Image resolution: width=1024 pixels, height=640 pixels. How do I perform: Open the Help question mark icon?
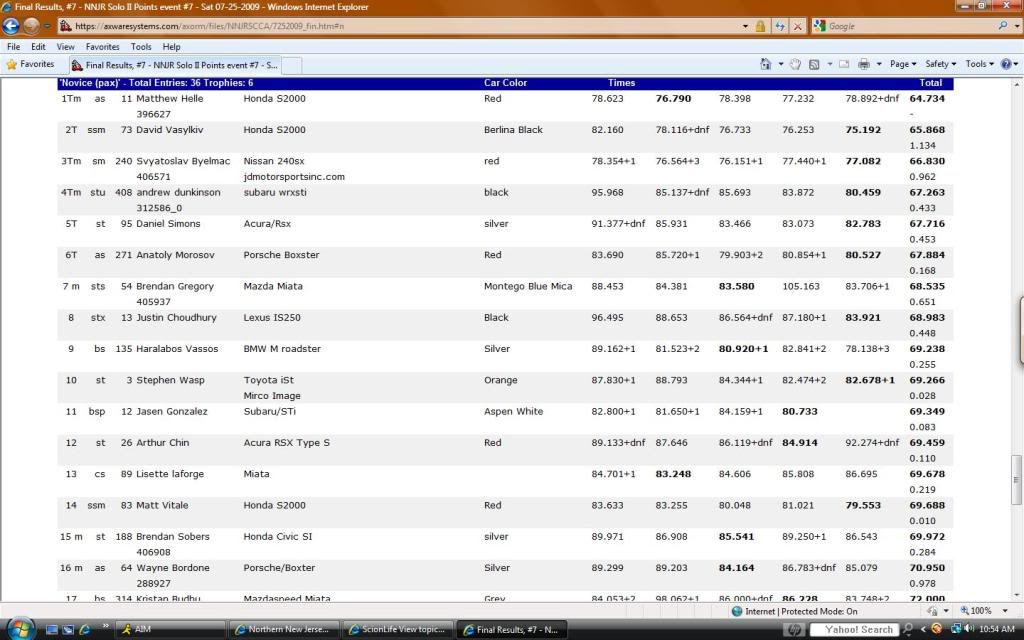1006,64
